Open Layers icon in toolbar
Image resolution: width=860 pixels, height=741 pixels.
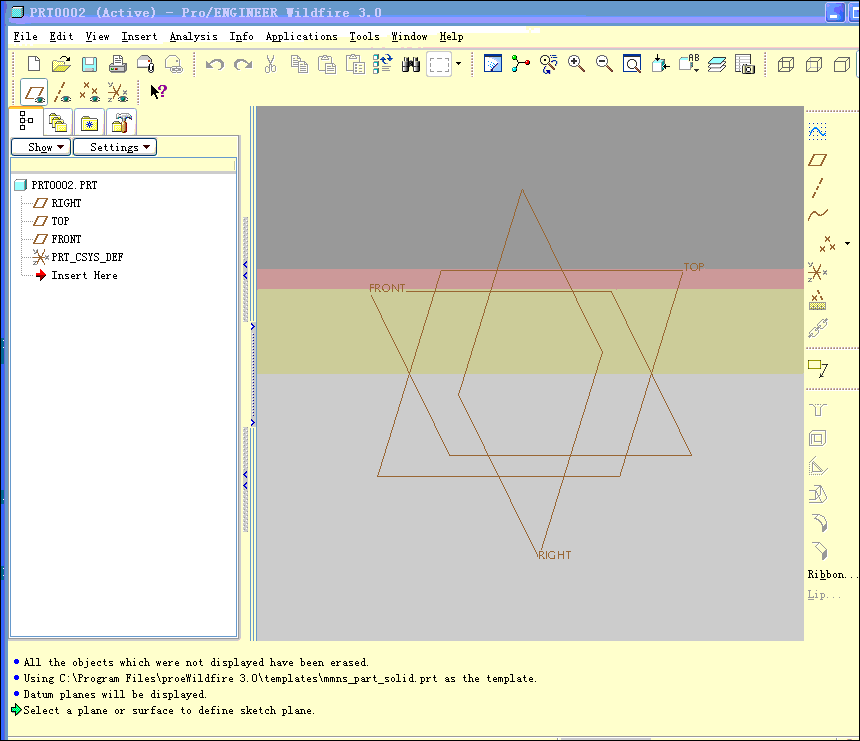[x=717, y=64]
